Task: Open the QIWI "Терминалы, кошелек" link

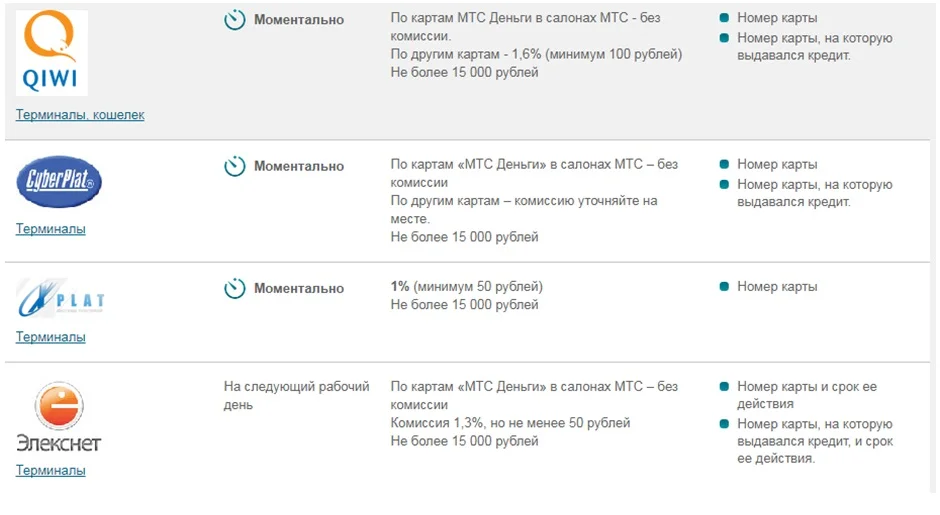Action: pyautogui.click(x=80, y=115)
